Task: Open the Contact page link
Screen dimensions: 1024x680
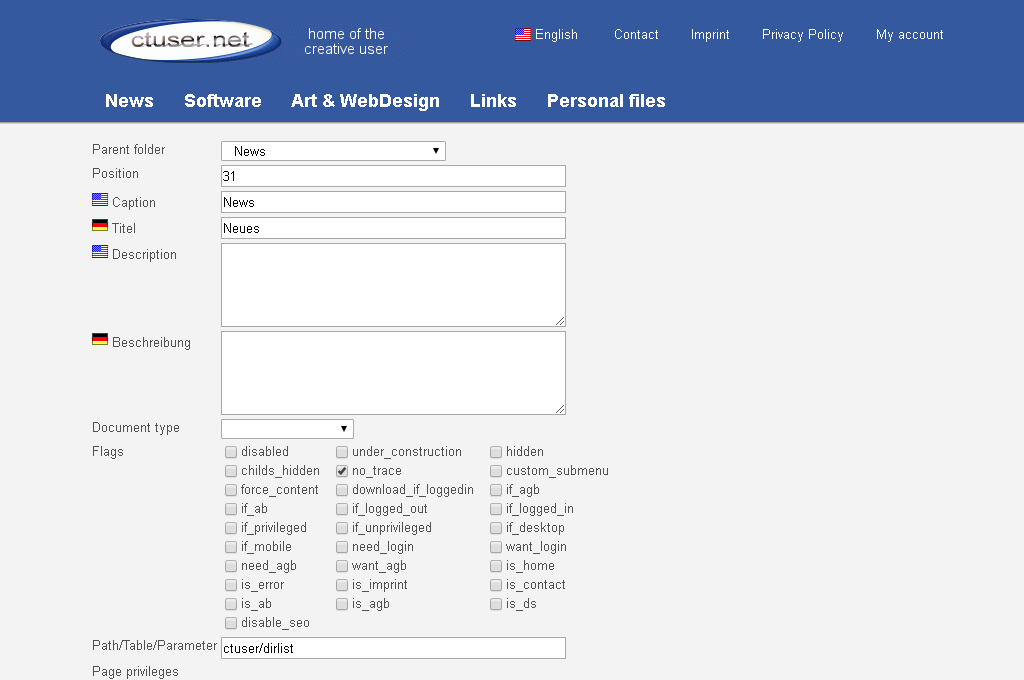Action: pos(636,34)
